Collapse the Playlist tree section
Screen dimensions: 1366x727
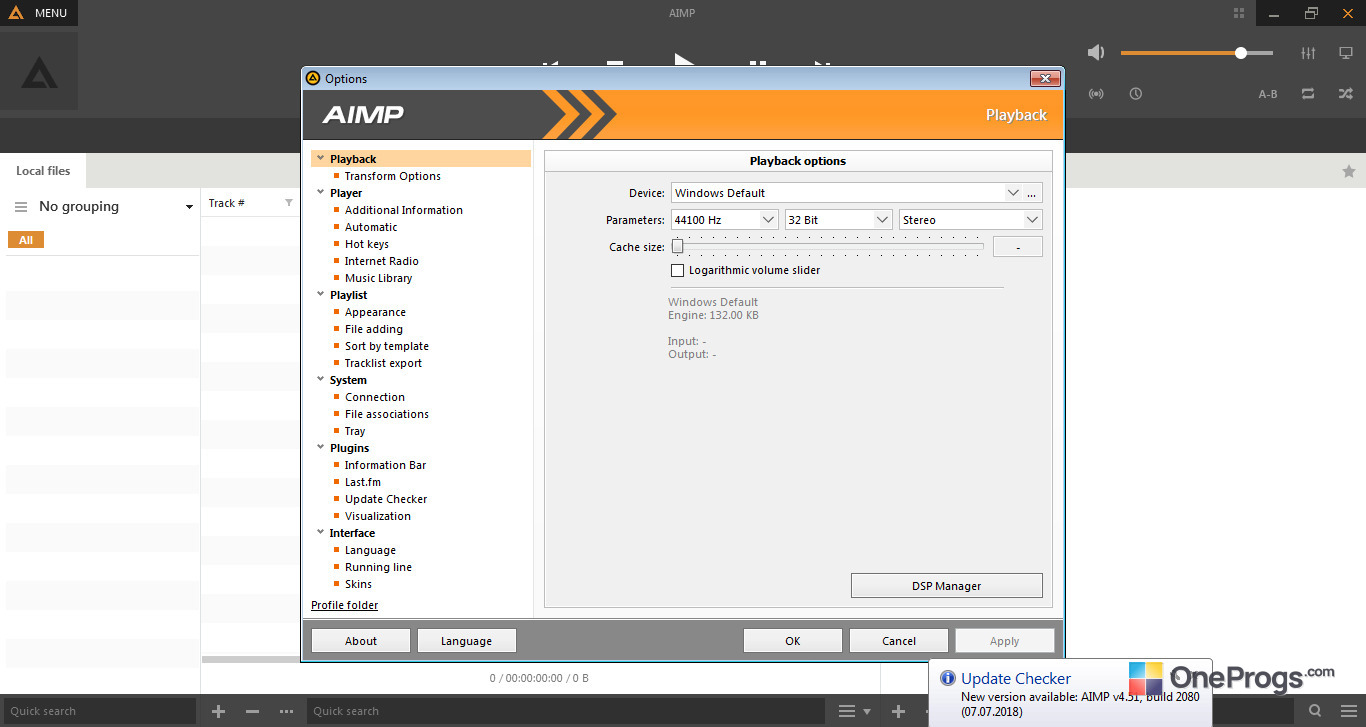pos(320,295)
